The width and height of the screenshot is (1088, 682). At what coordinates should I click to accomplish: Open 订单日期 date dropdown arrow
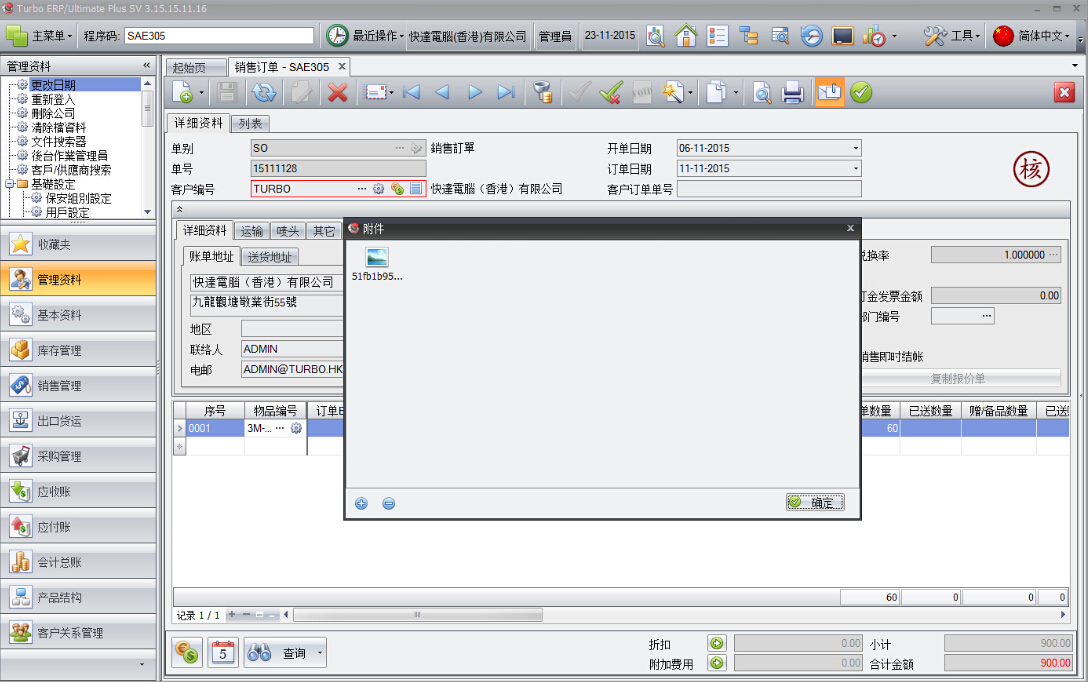click(x=856, y=168)
